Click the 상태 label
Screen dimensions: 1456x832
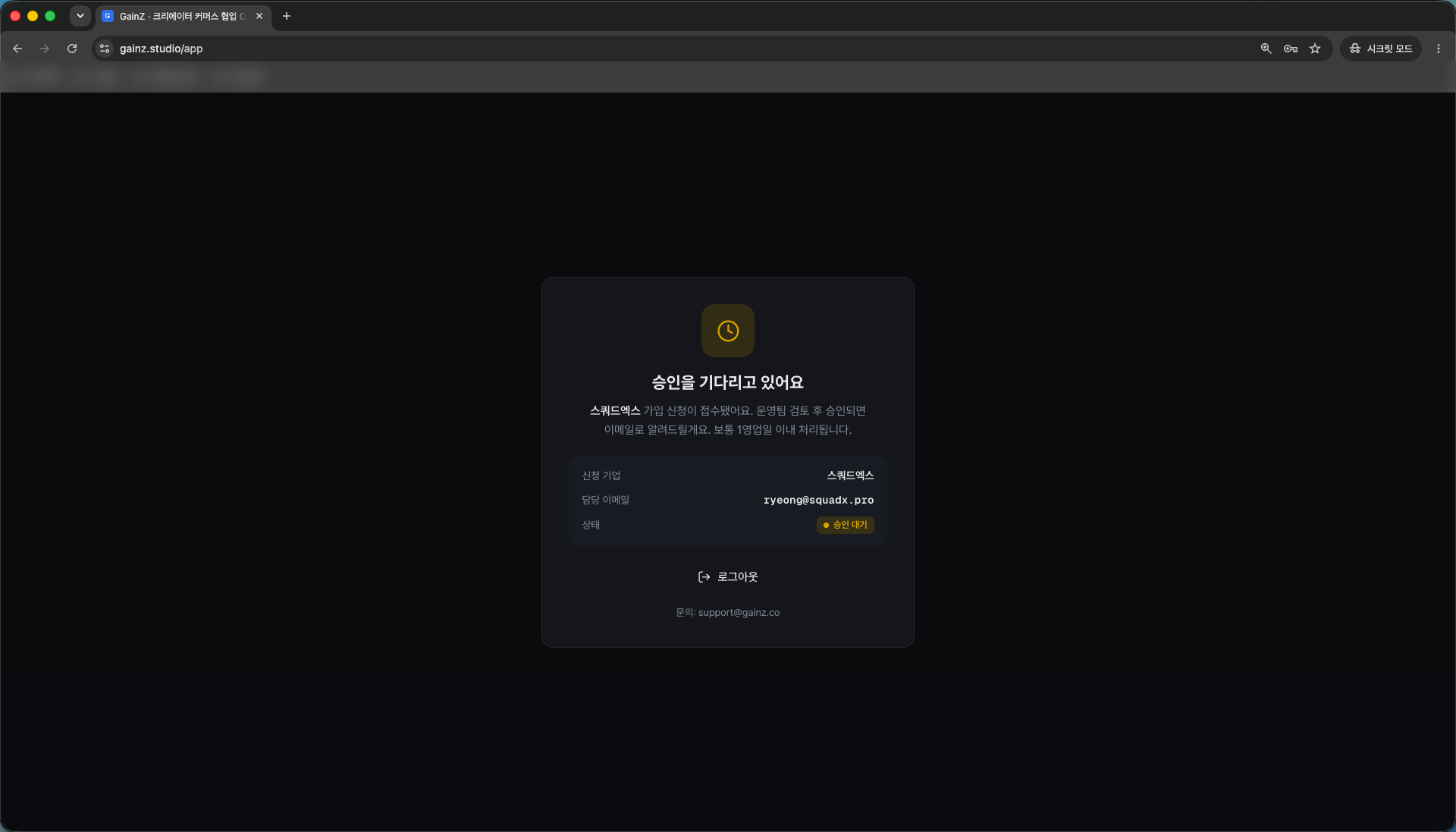tap(591, 525)
